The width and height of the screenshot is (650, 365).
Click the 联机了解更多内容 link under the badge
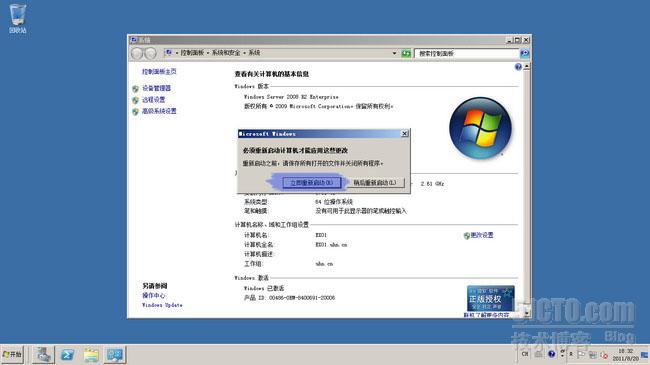pyautogui.click(x=487, y=315)
